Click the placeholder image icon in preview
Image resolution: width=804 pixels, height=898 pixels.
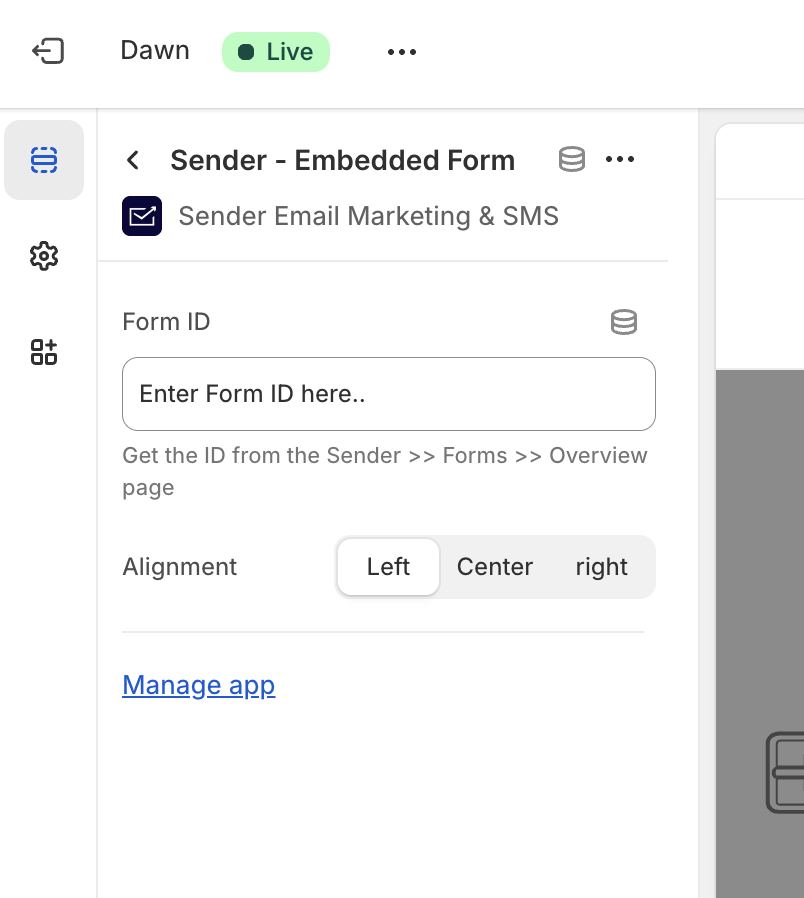pos(785,771)
